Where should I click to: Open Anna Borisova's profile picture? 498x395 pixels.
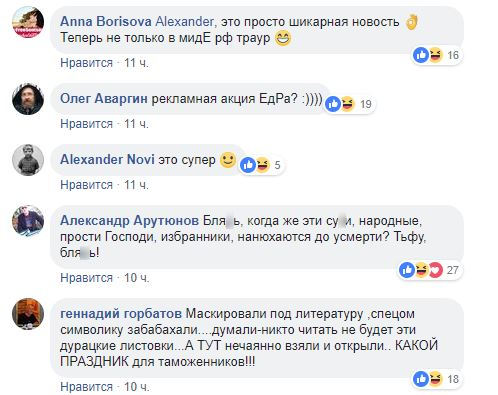pyautogui.click(x=28, y=22)
